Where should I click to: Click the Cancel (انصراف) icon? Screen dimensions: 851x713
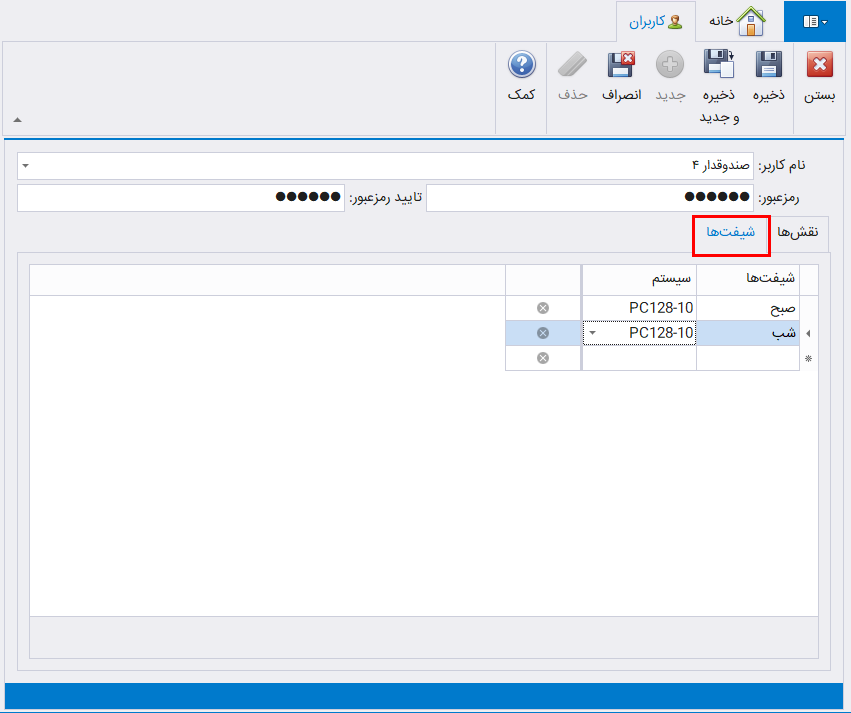[621, 66]
